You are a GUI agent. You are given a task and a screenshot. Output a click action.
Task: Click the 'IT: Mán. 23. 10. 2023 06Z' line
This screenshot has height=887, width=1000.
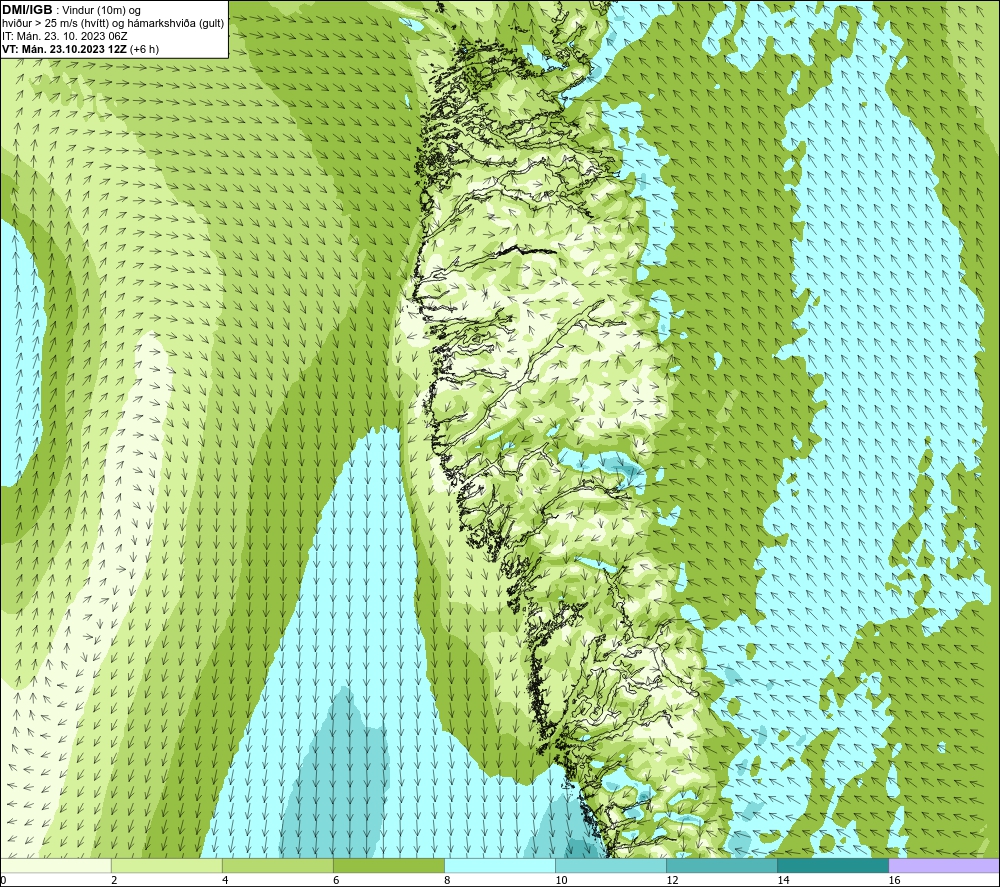(x=64, y=36)
